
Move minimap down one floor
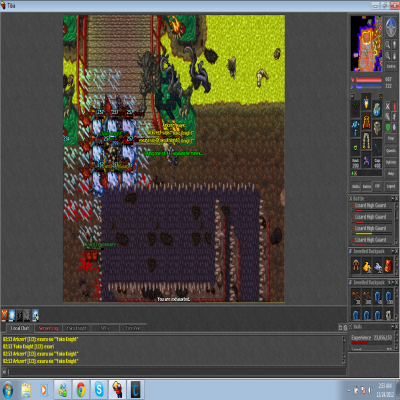tap(394, 55)
